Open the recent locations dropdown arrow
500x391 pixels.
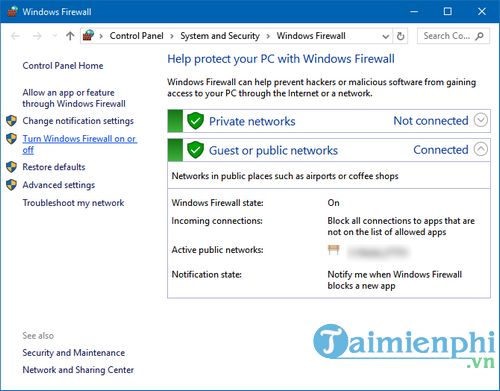[55, 36]
